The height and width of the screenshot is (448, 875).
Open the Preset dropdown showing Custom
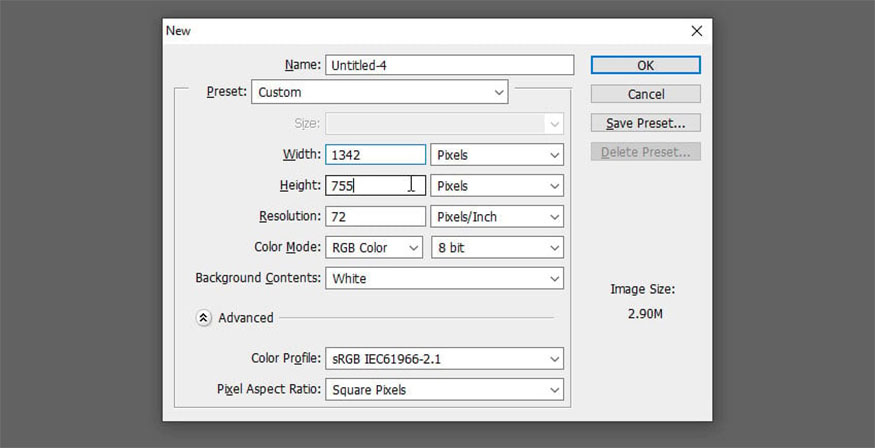[x=380, y=92]
